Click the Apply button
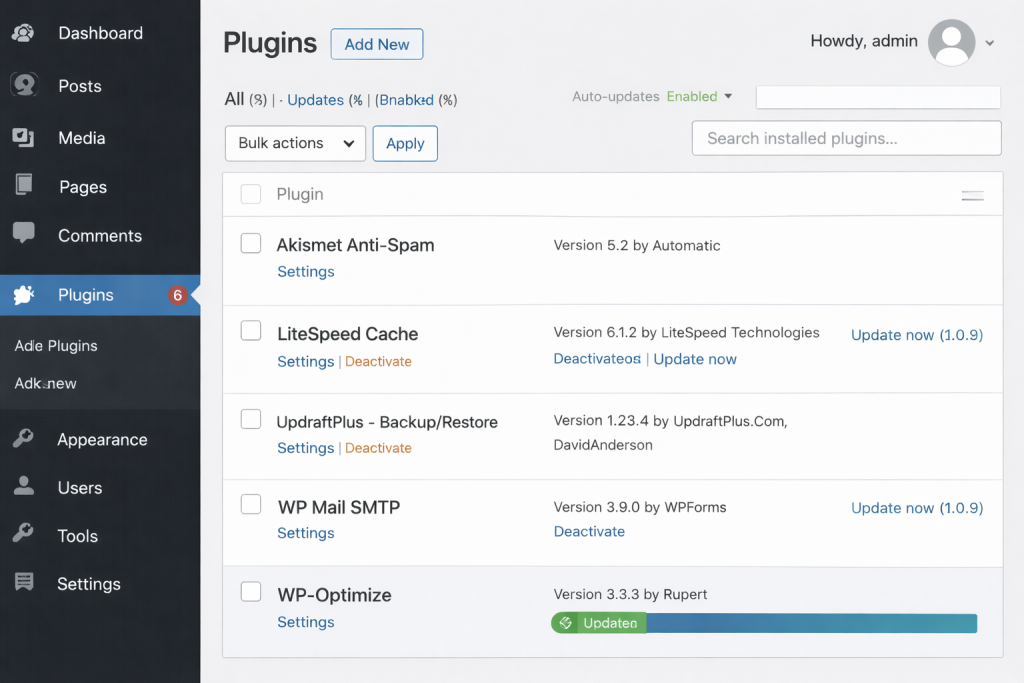 (x=405, y=144)
